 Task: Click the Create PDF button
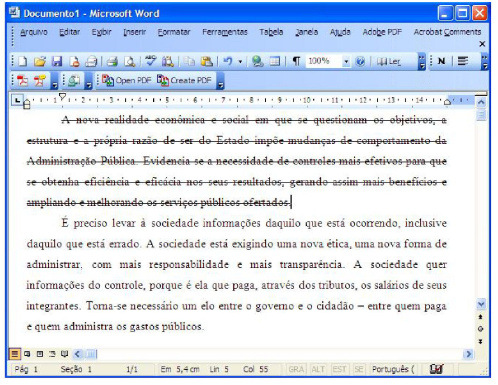click(x=184, y=81)
